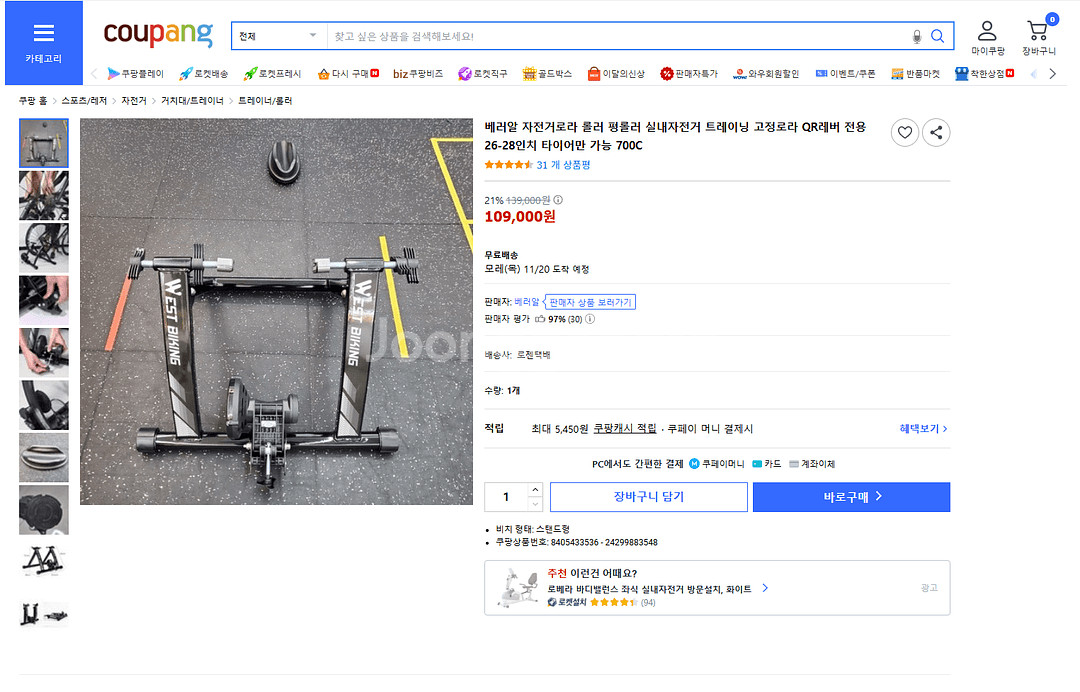1080x692 pixels.
Task: Expand more quick links with the right chevron
Action: pyautogui.click(x=1052, y=72)
